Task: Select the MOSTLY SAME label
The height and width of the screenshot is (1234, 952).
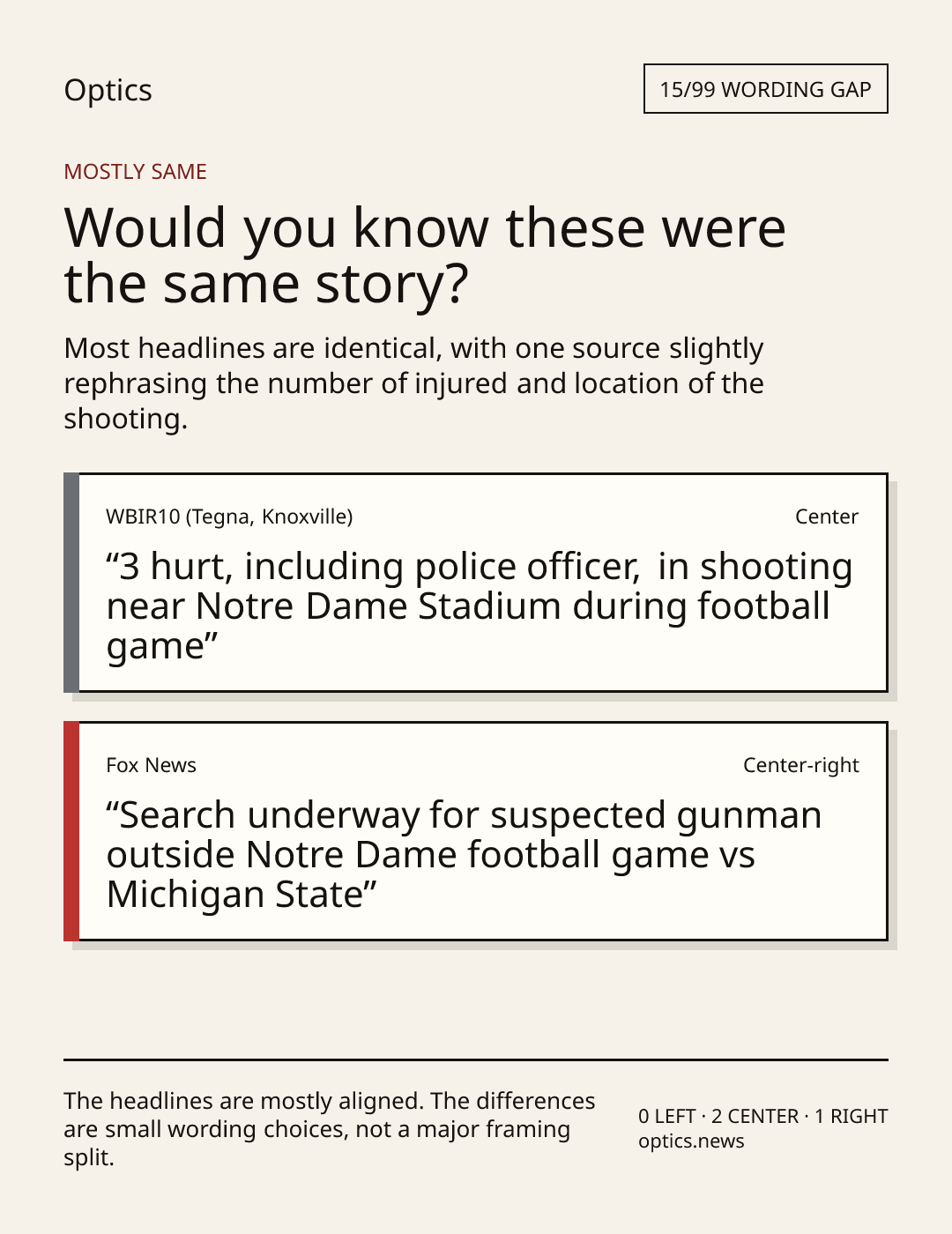Action: [x=135, y=171]
